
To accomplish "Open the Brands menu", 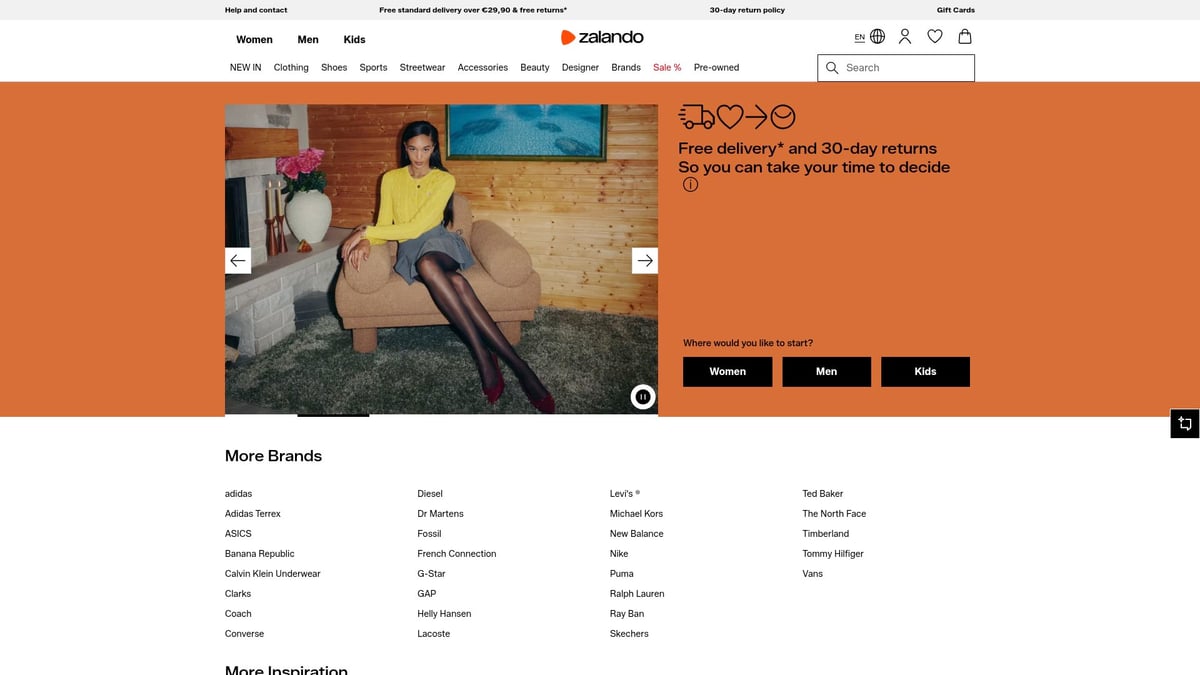I will point(626,68).
